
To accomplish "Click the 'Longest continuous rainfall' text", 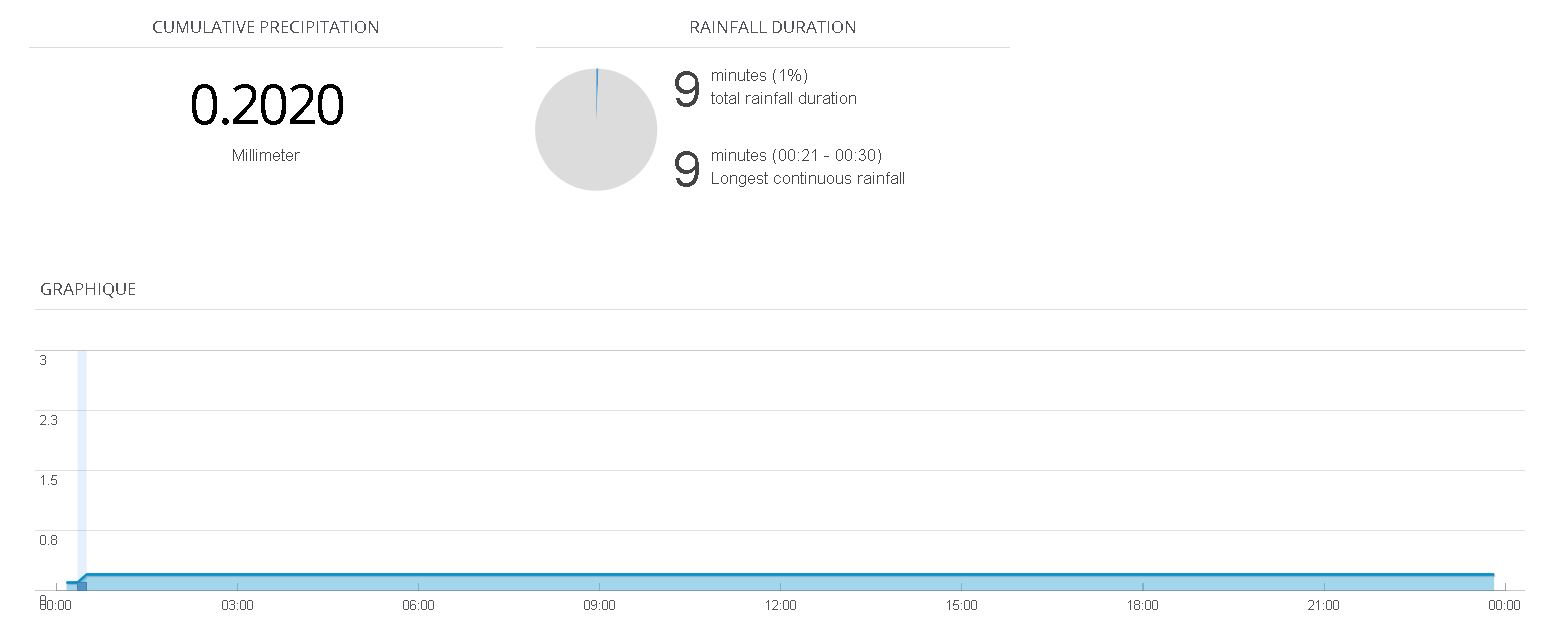I will click(807, 178).
